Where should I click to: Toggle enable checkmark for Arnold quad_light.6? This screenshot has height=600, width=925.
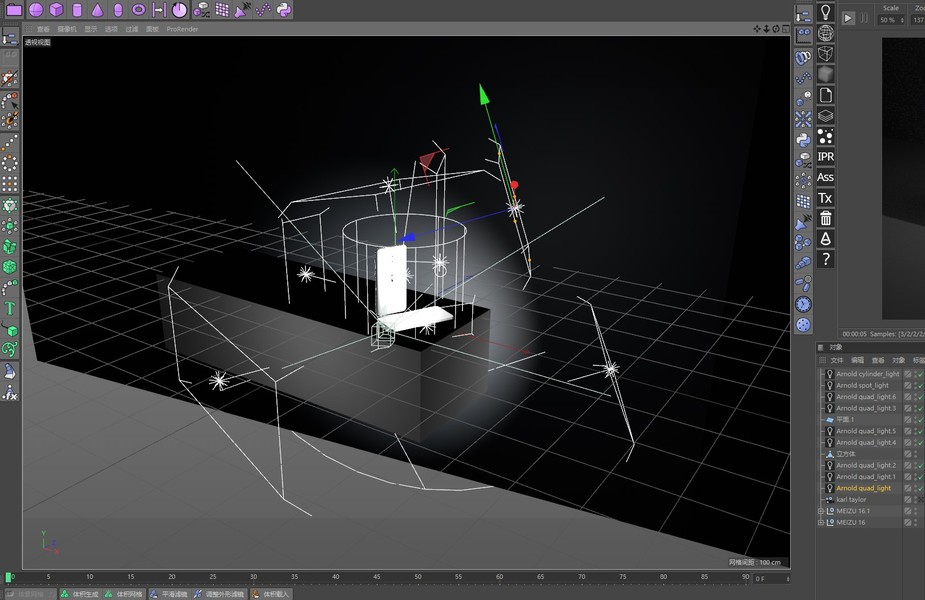[920, 397]
